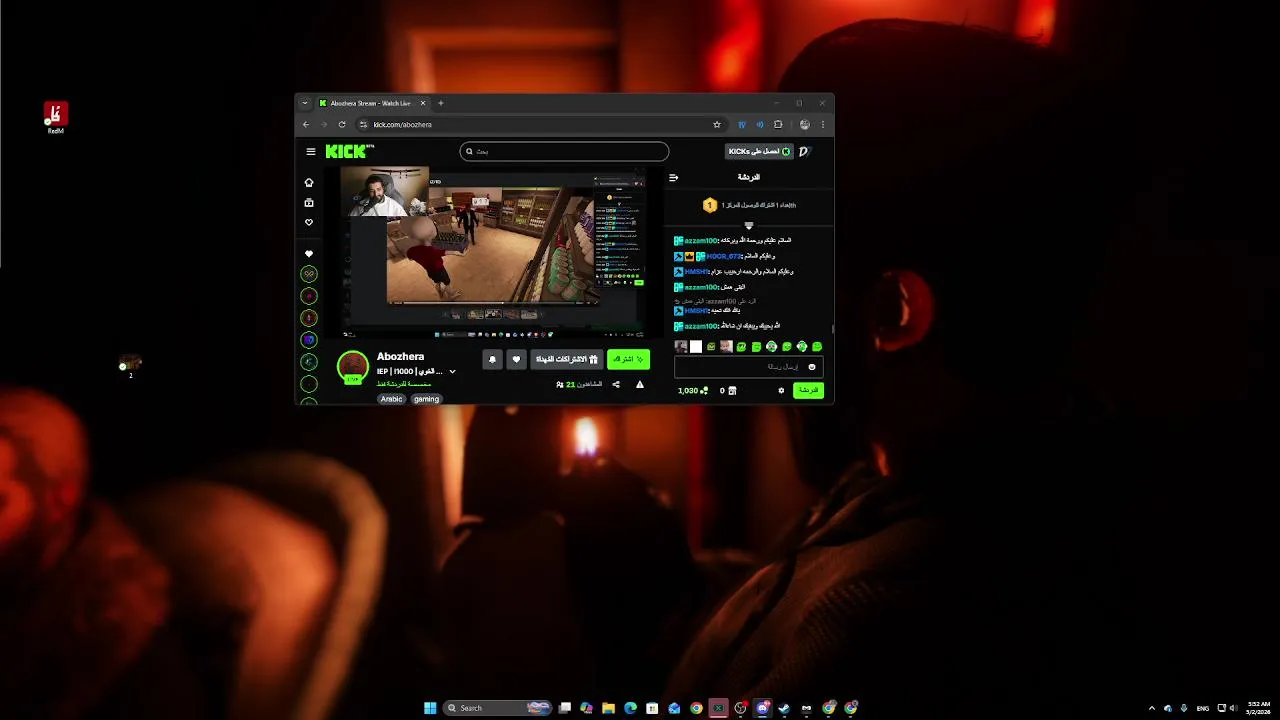Open the emoji picker in chat input
This screenshot has width=1280, height=720.
[812, 367]
